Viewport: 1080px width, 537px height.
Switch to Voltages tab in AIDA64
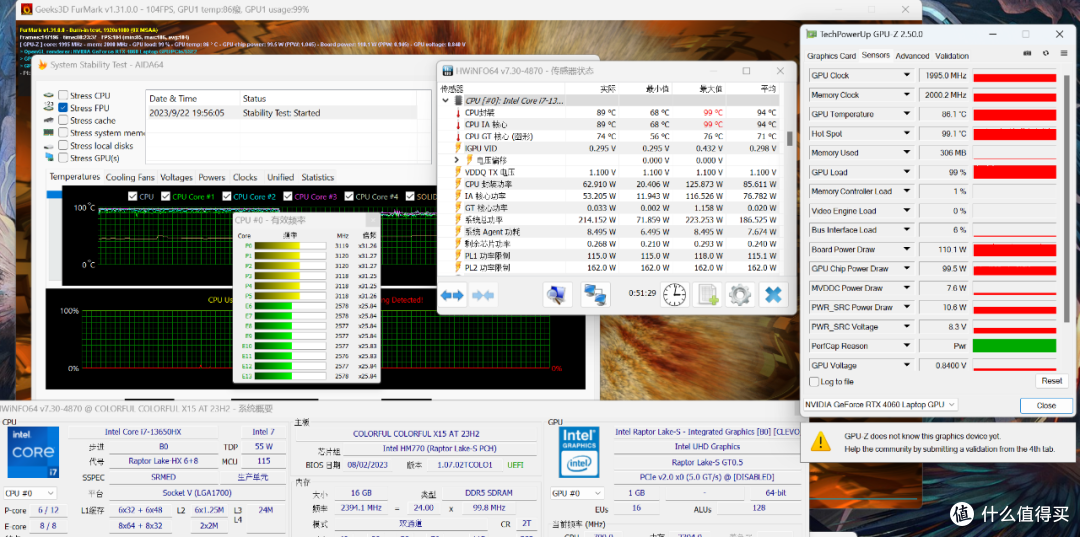tap(176, 177)
